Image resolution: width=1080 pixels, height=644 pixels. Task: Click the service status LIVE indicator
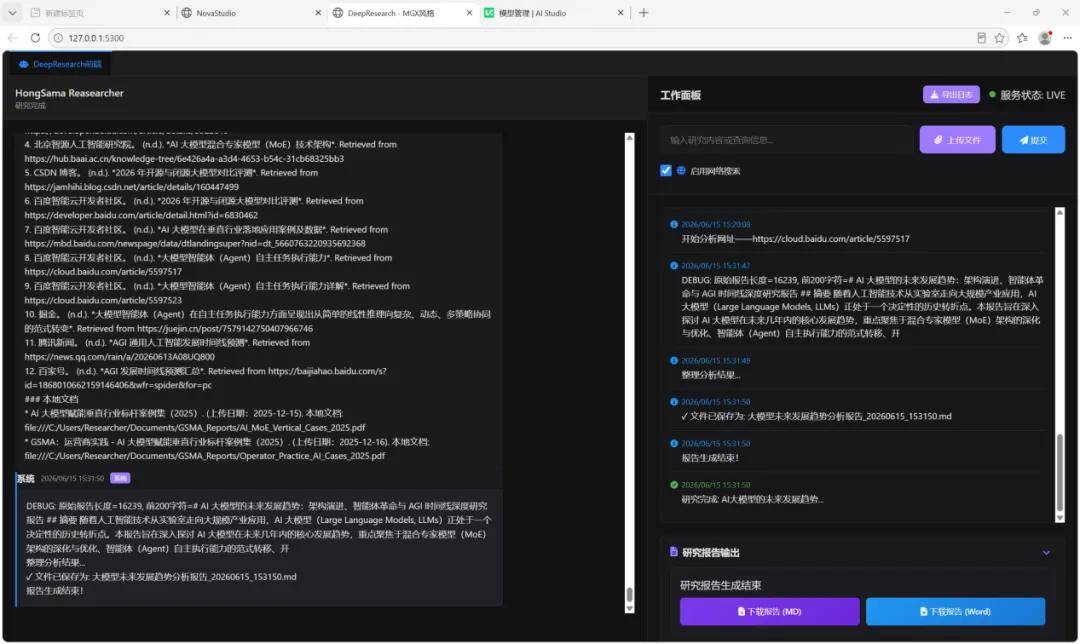pyautogui.click(x=1027, y=95)
